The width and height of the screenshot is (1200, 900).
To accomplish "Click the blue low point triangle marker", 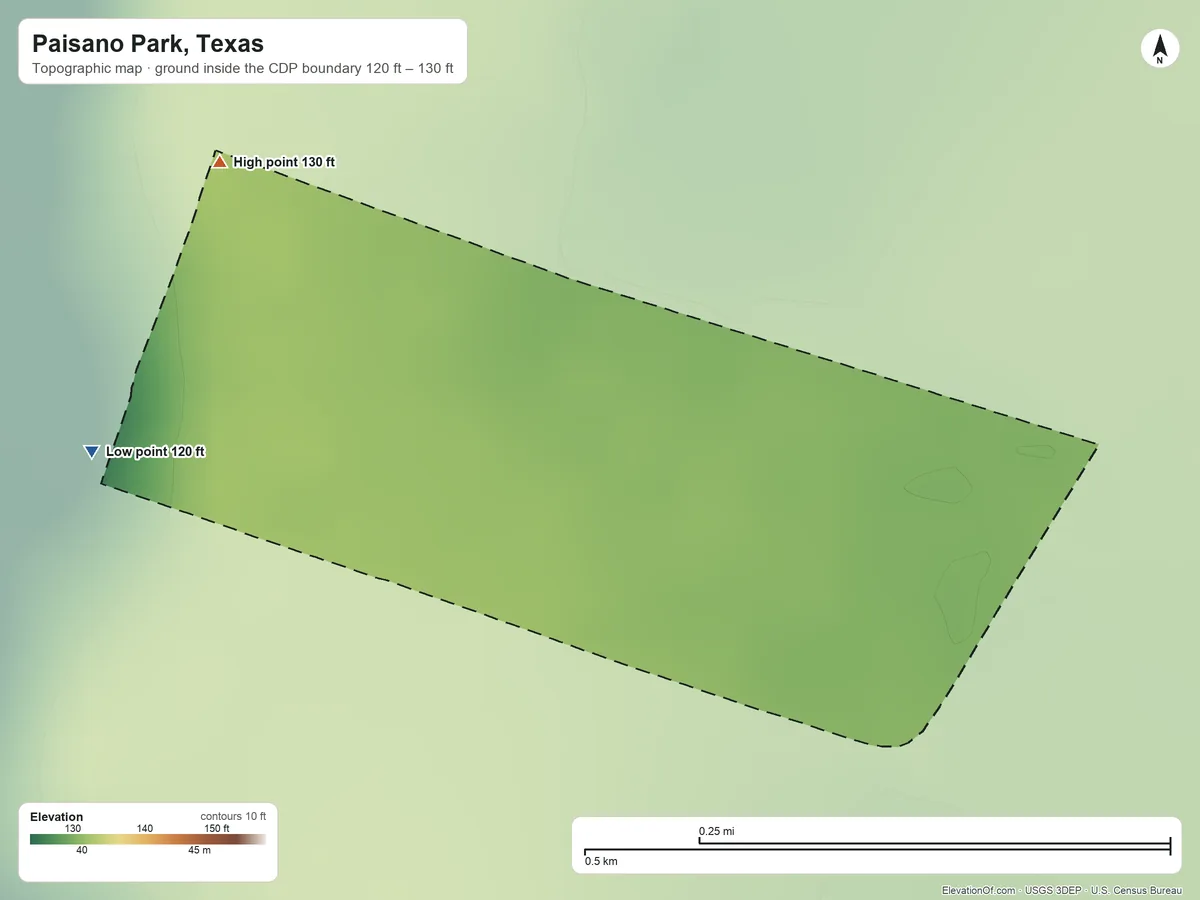I will (x=91, y=452).
